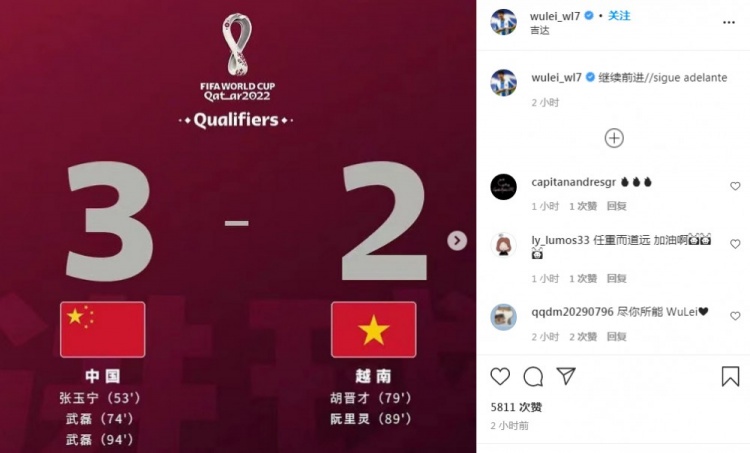Share the post via paper plane icon
The height and width of the screenshot is (453, 750).
click(566, 376)
